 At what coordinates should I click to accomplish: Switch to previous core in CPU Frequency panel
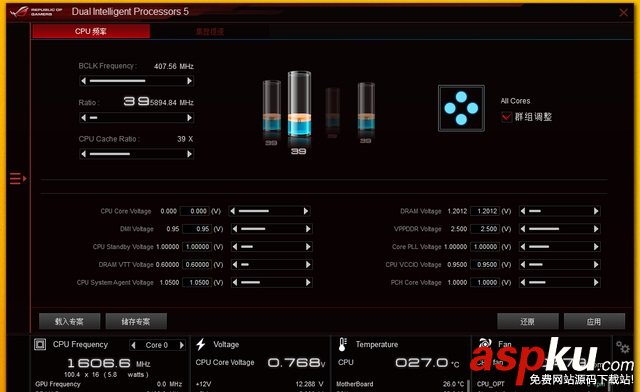[133, 345]
